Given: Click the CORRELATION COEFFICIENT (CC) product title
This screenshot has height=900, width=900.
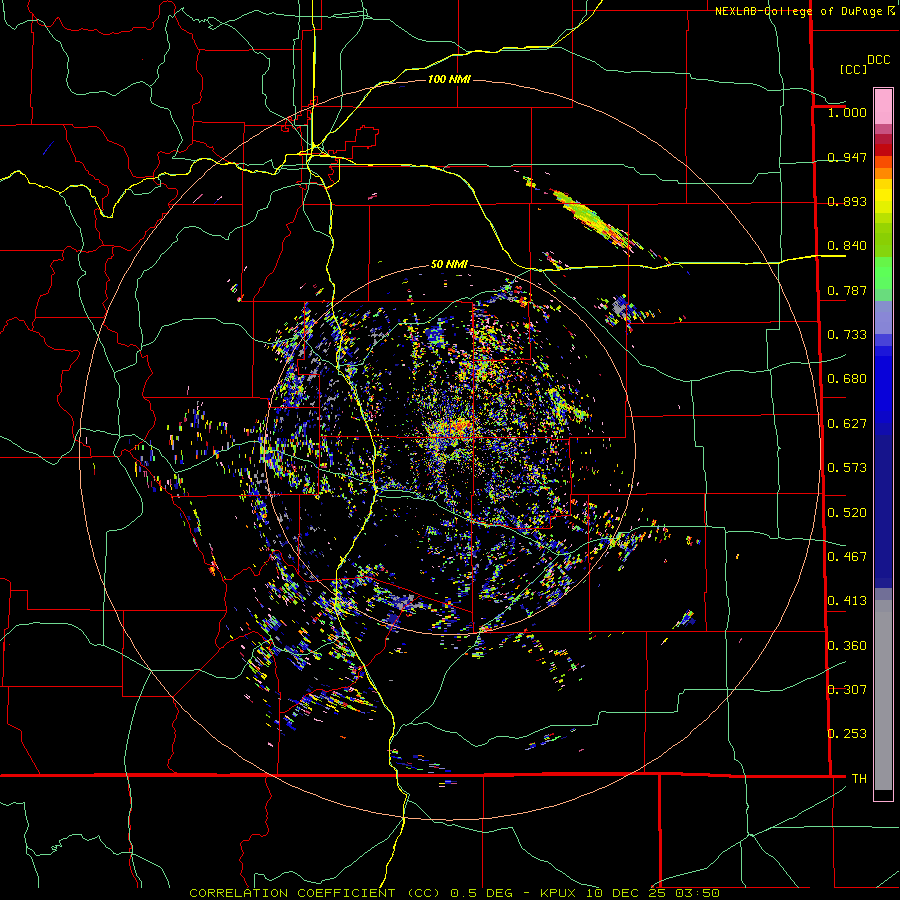Looking at the screenshot, I should [x=315, y=893].
